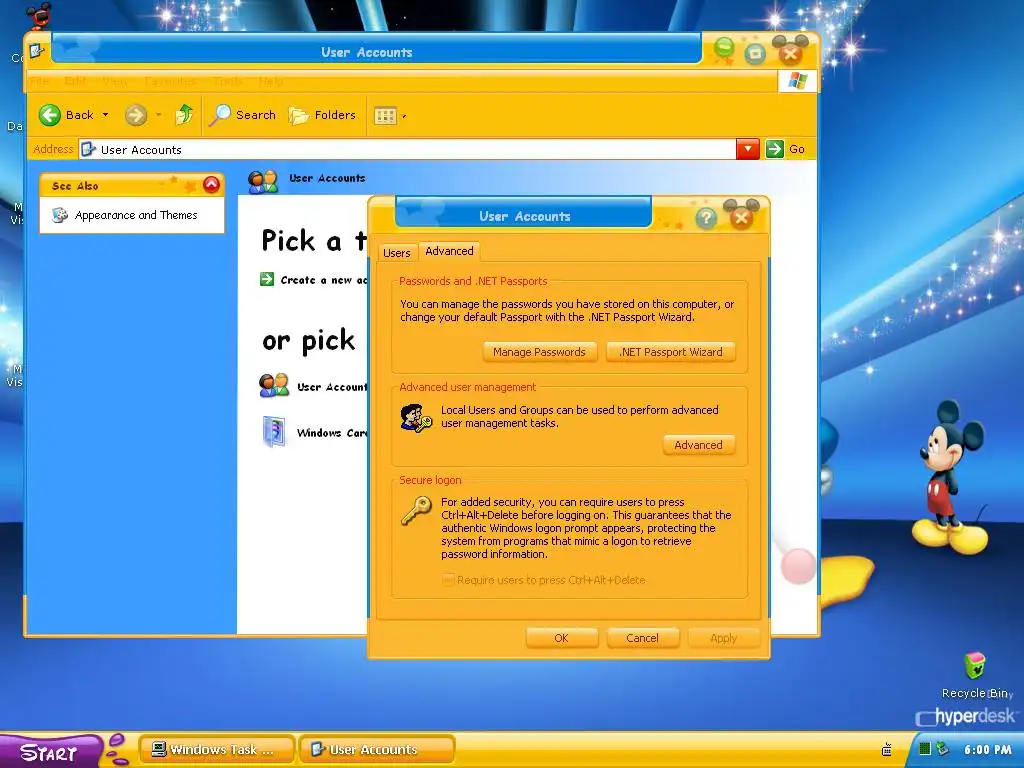The width and height of the screenshot is (1024, 768).
Task: Click the main window title bar icon
Action: (37, 50)
